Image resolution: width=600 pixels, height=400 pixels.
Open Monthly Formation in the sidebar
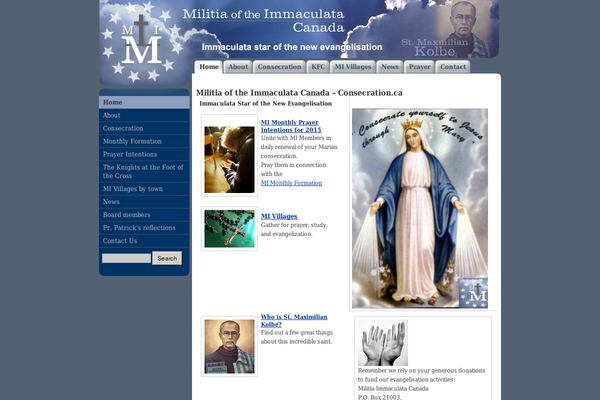pos(144,141)
